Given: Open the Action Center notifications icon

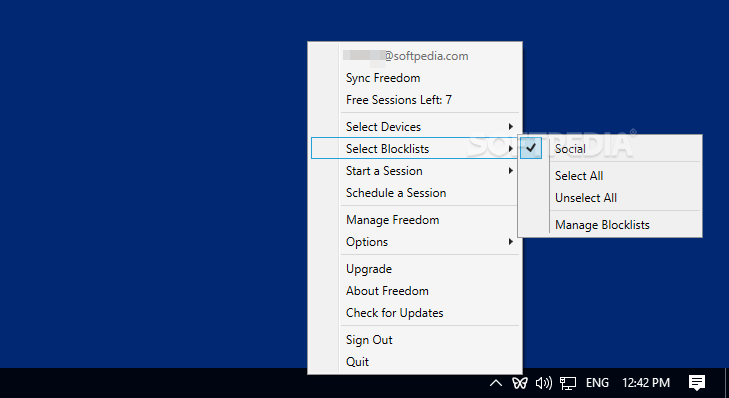Looking at the screenshot, I should tap(696, 383).
